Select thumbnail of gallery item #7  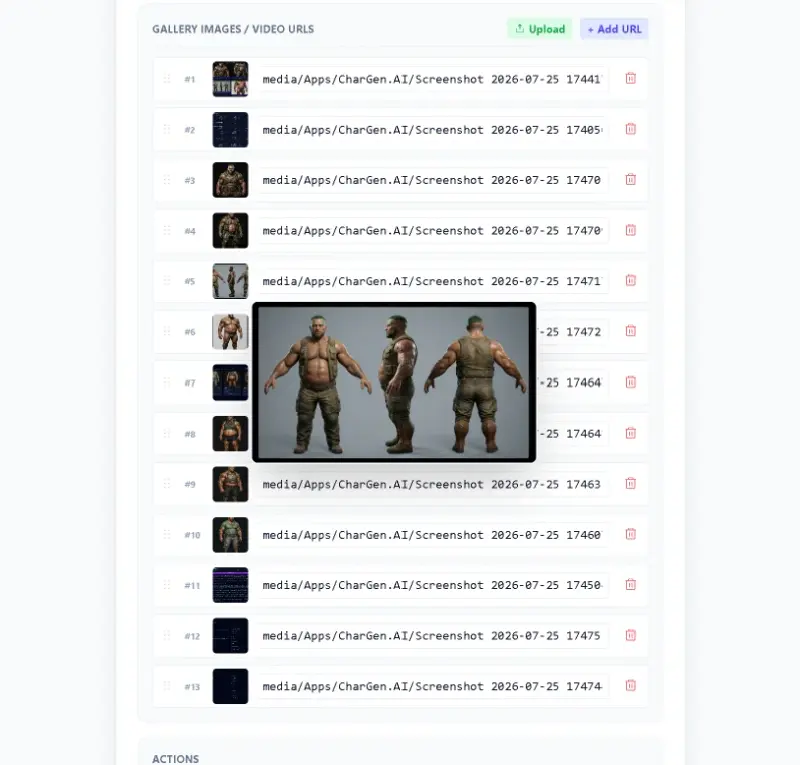click(230, 382)
